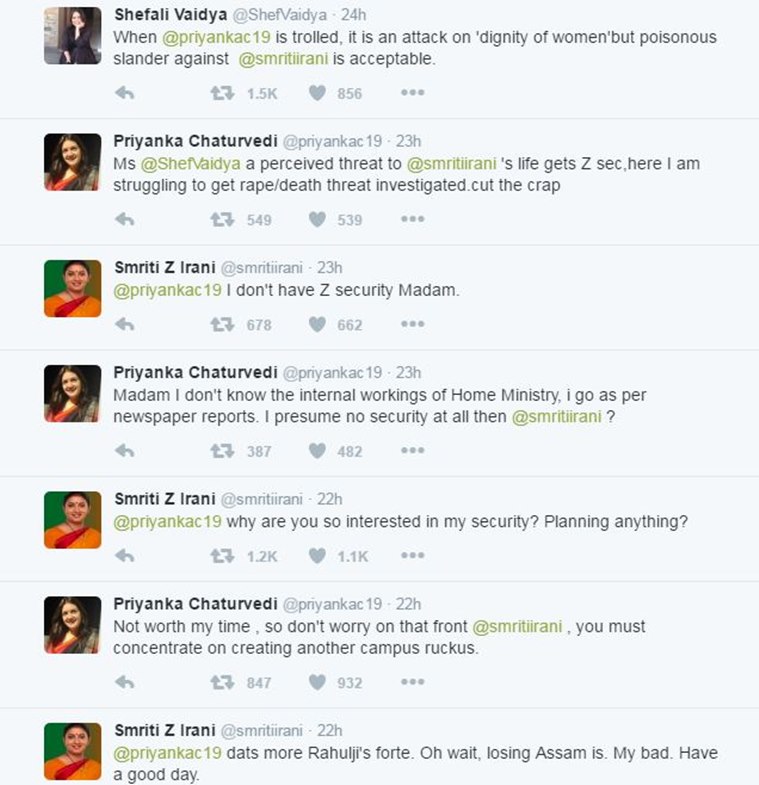Retweet the tweet with 549 retweets
The image size is (759, 785).
click(222, 220)
